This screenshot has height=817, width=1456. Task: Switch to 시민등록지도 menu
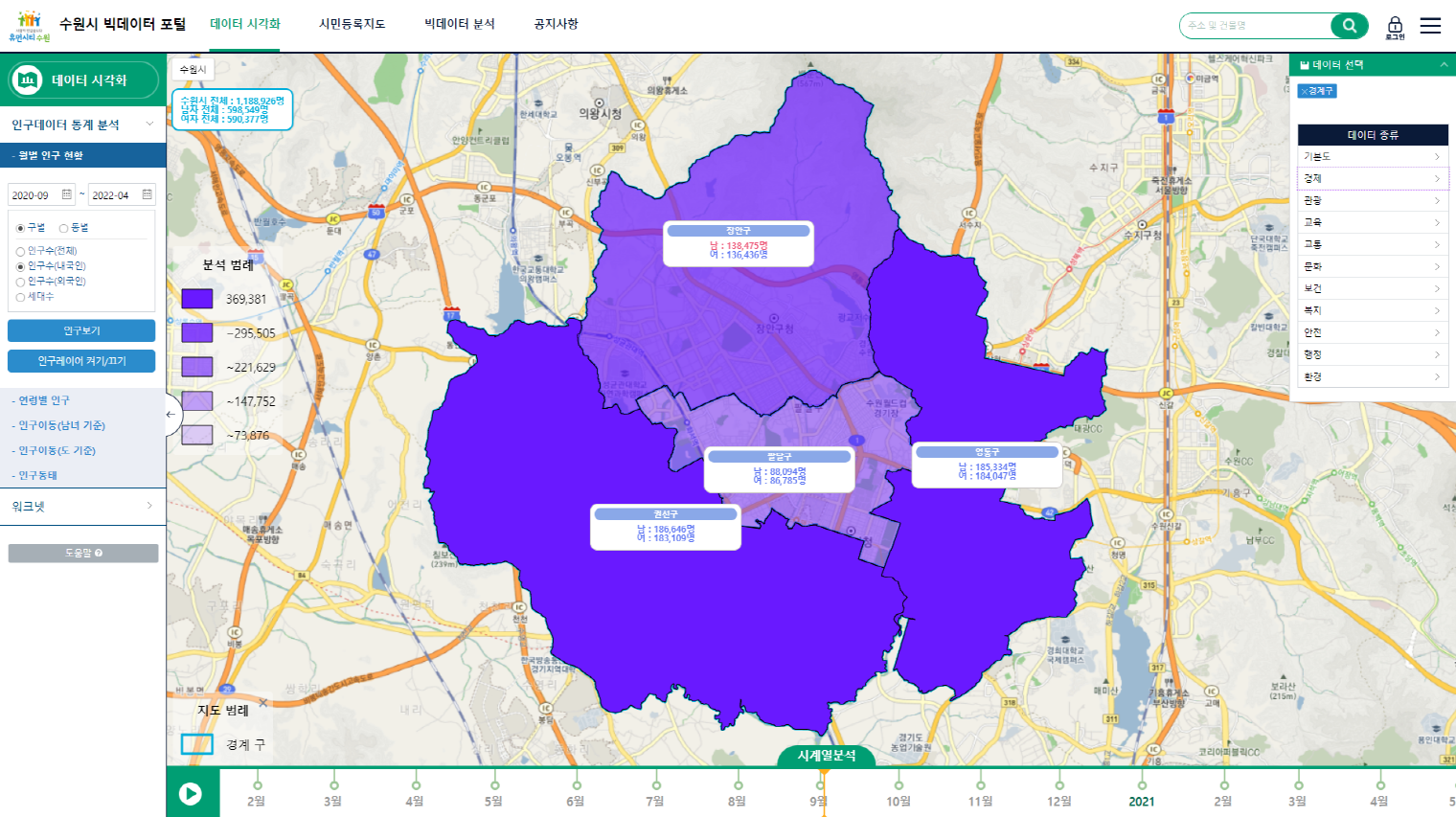[x=352, y=24]
